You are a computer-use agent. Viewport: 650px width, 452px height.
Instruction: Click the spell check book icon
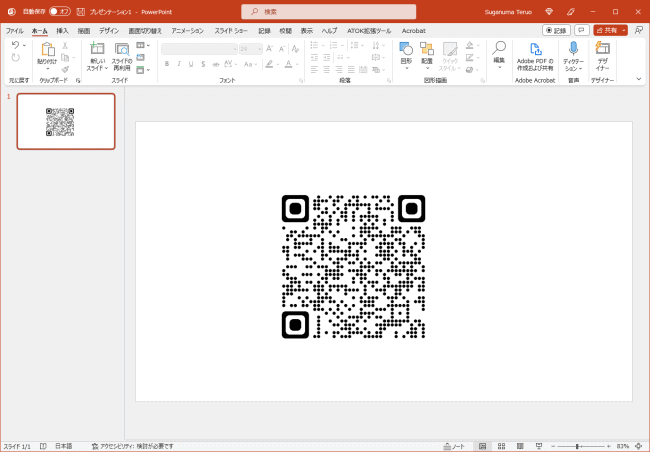tap(43, 446)
